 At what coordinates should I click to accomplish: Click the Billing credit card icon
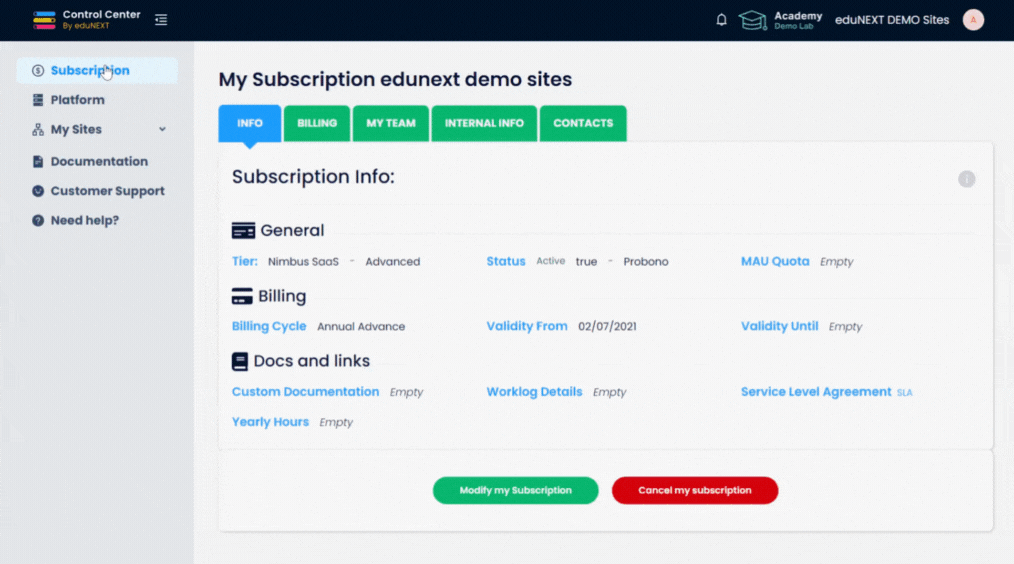point(242,296)
